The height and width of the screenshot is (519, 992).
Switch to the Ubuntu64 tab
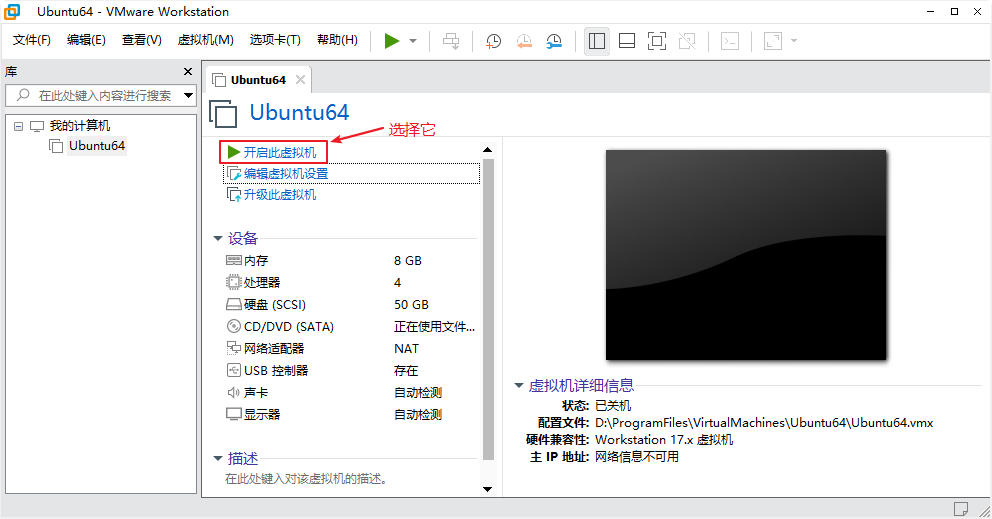pos(258,80)
